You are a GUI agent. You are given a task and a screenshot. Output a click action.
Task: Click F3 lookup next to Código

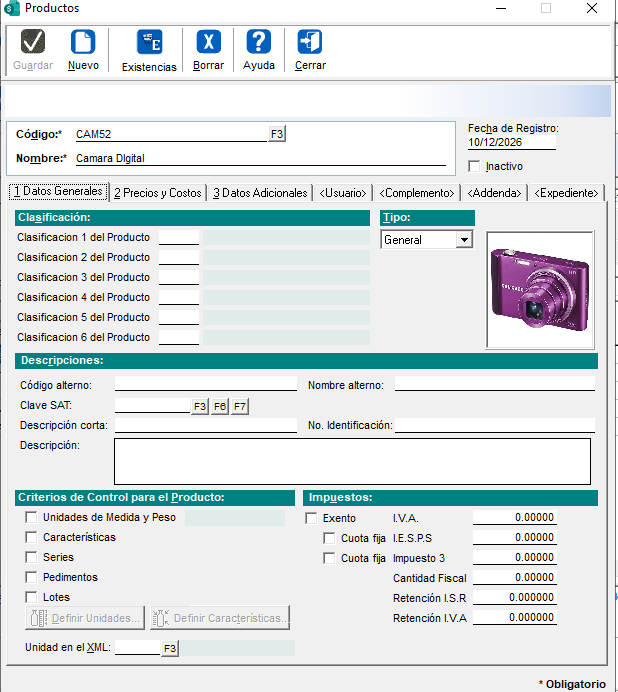277,134
